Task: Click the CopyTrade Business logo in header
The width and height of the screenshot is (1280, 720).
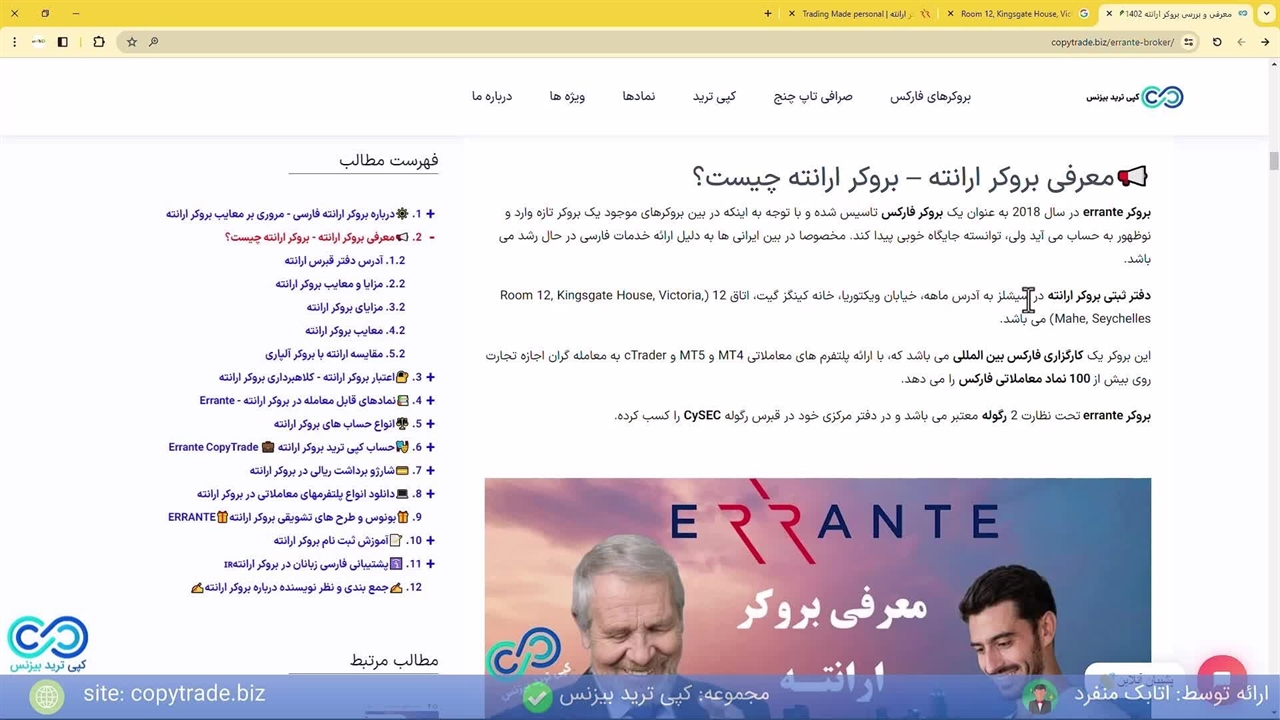Action: [x=1135, y=97]
